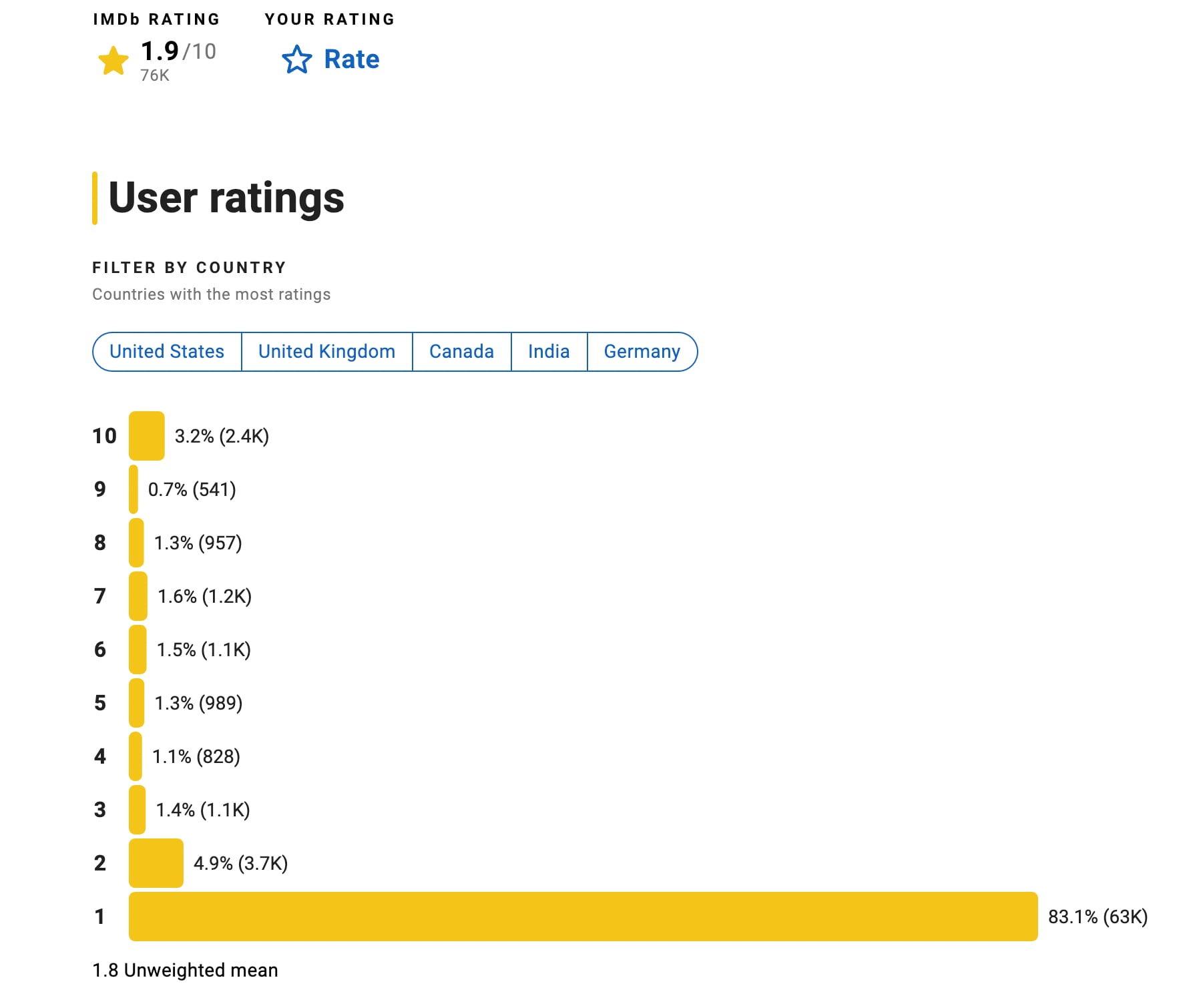This screenshot has width=1203, height=1008.
Task: Click the 8-star rating bar
Action: 136,543
